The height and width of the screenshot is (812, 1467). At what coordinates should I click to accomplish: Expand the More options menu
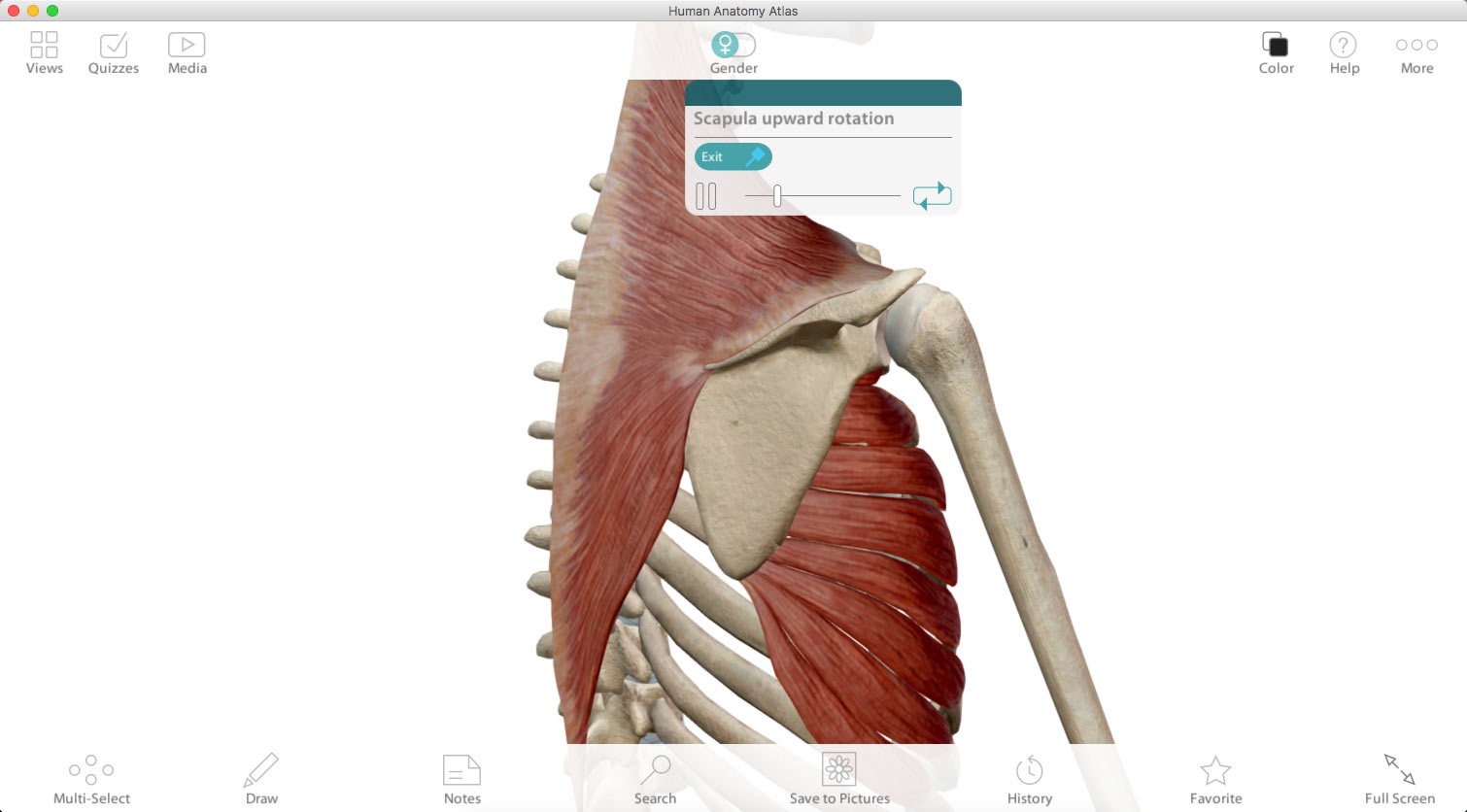pos(1416,45)
